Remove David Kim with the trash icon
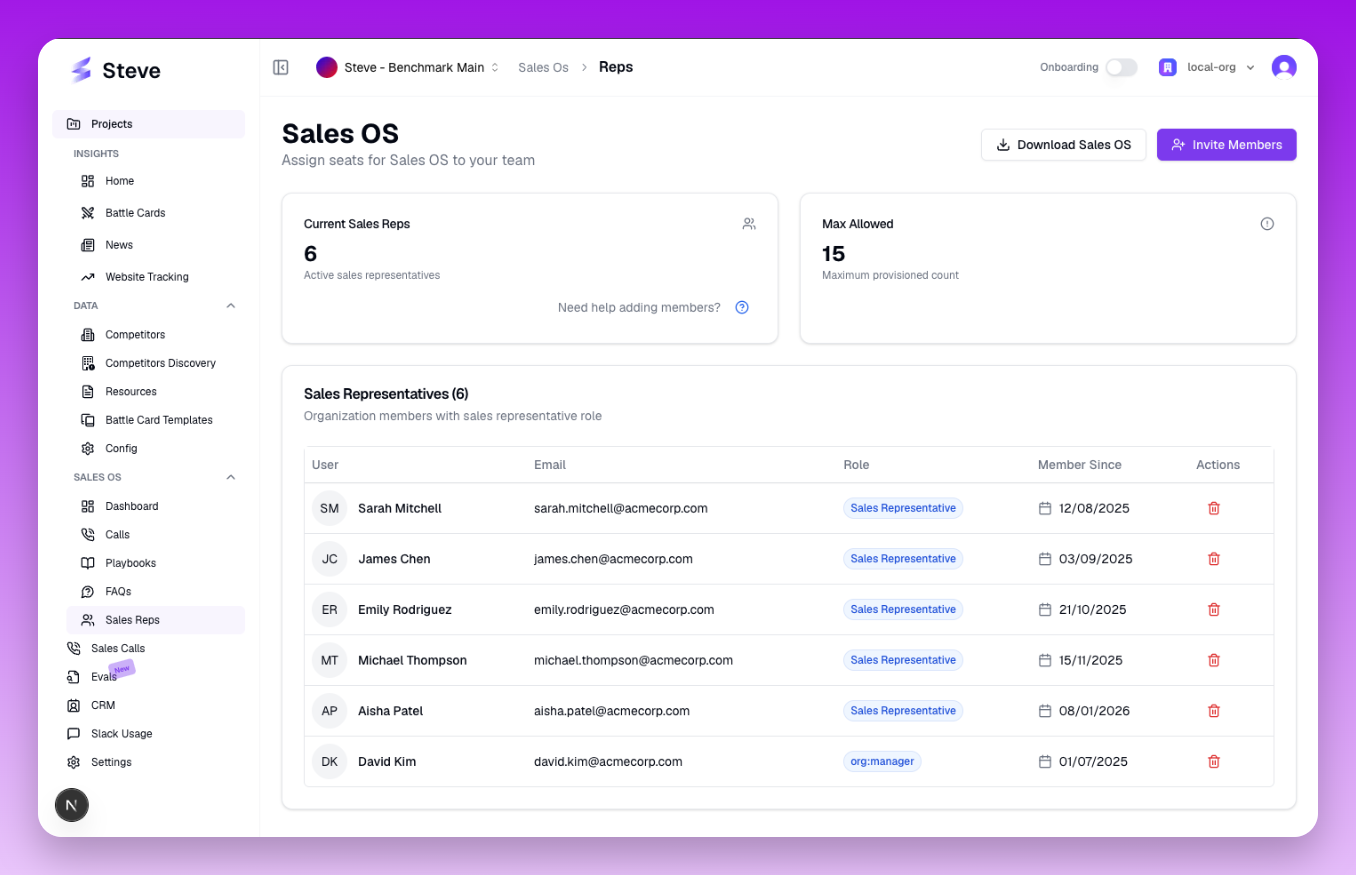The image size is (1356, 875). pos(1213,762)
